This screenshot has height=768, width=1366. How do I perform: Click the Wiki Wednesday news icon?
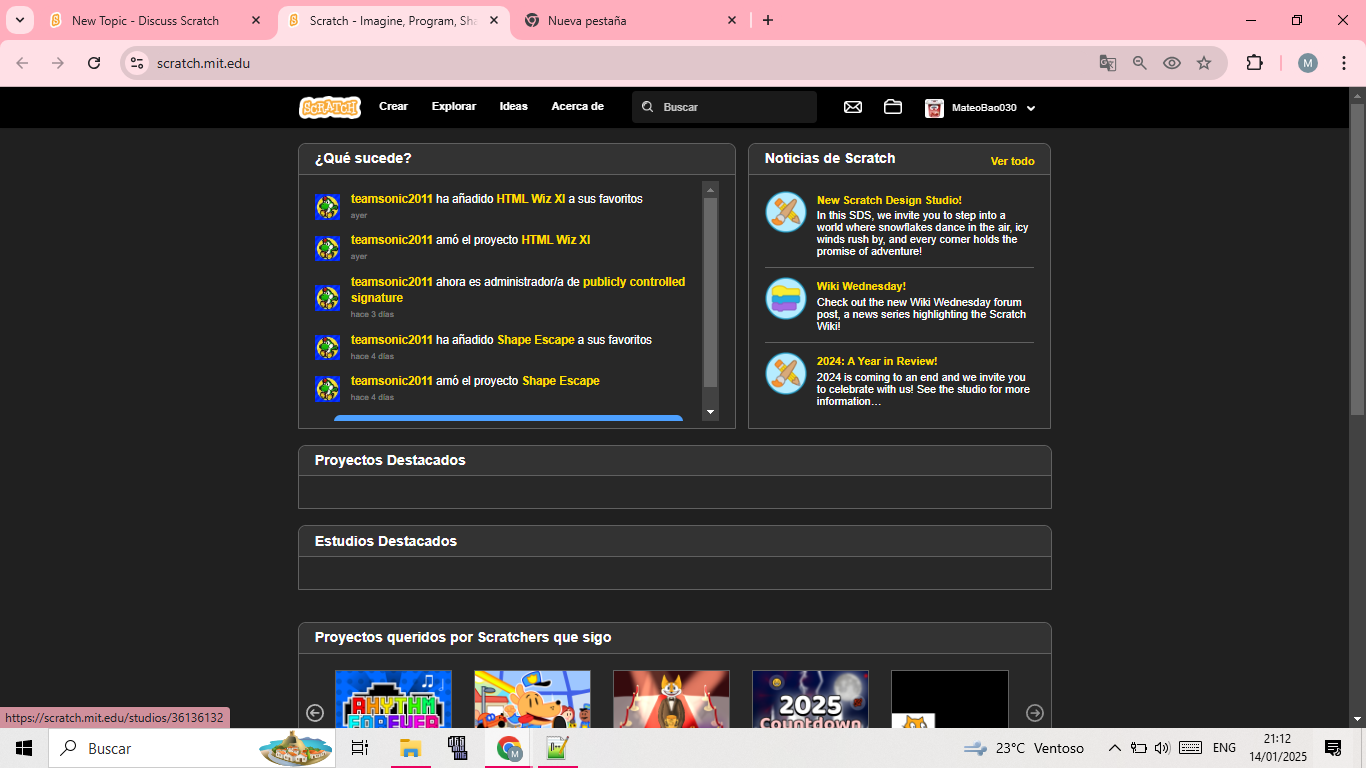coord(786,298)
